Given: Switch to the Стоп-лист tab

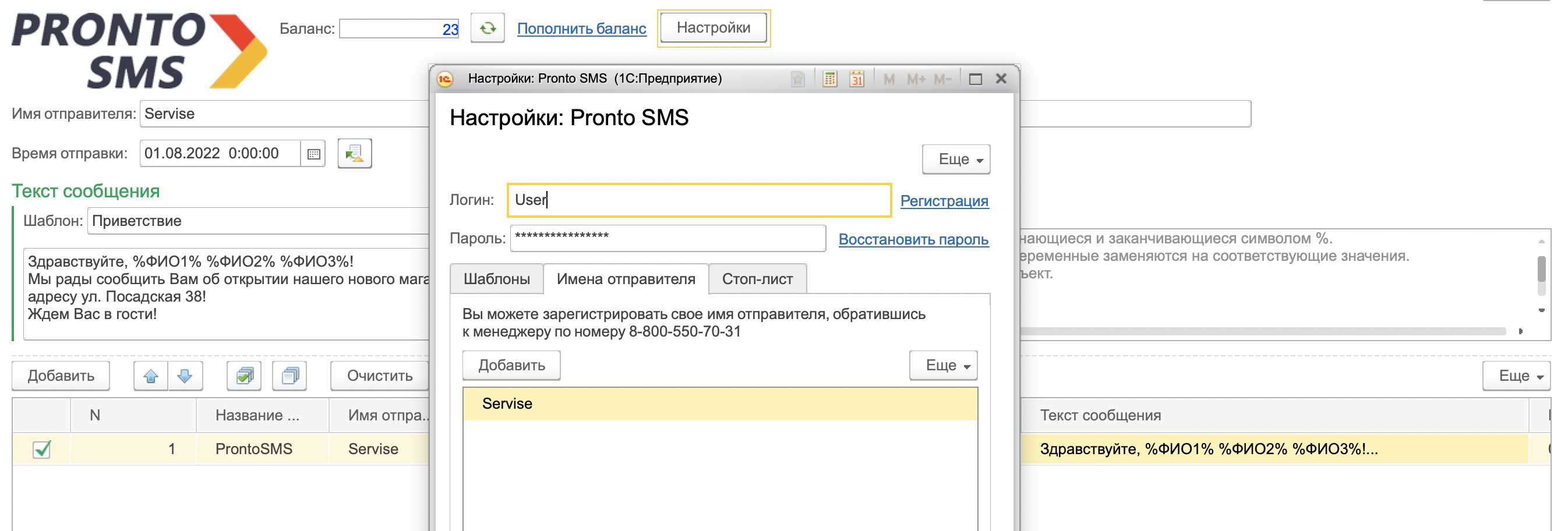Looking at the screenshot, I should 757,279.
